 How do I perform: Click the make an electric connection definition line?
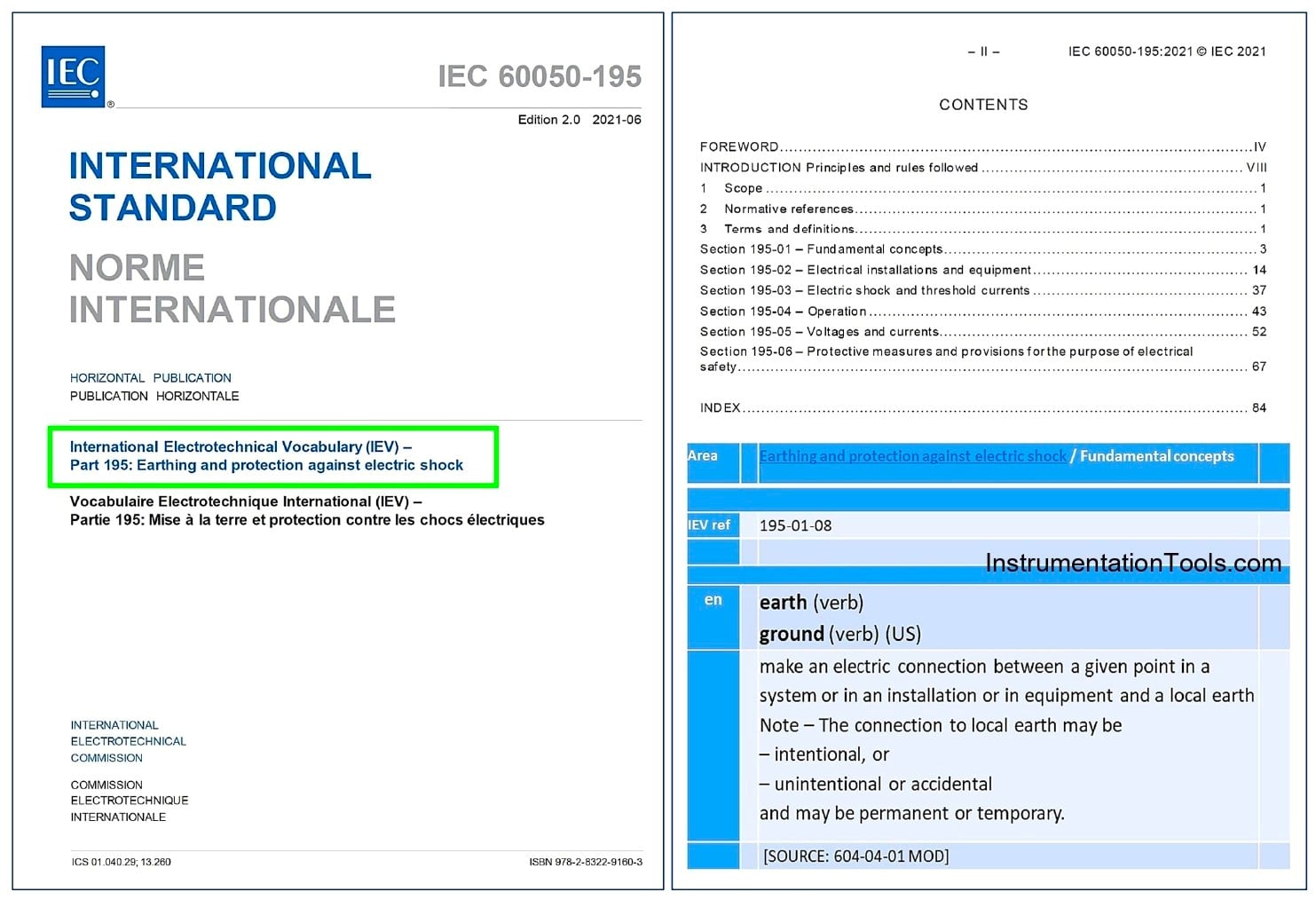tap(985, 667)
